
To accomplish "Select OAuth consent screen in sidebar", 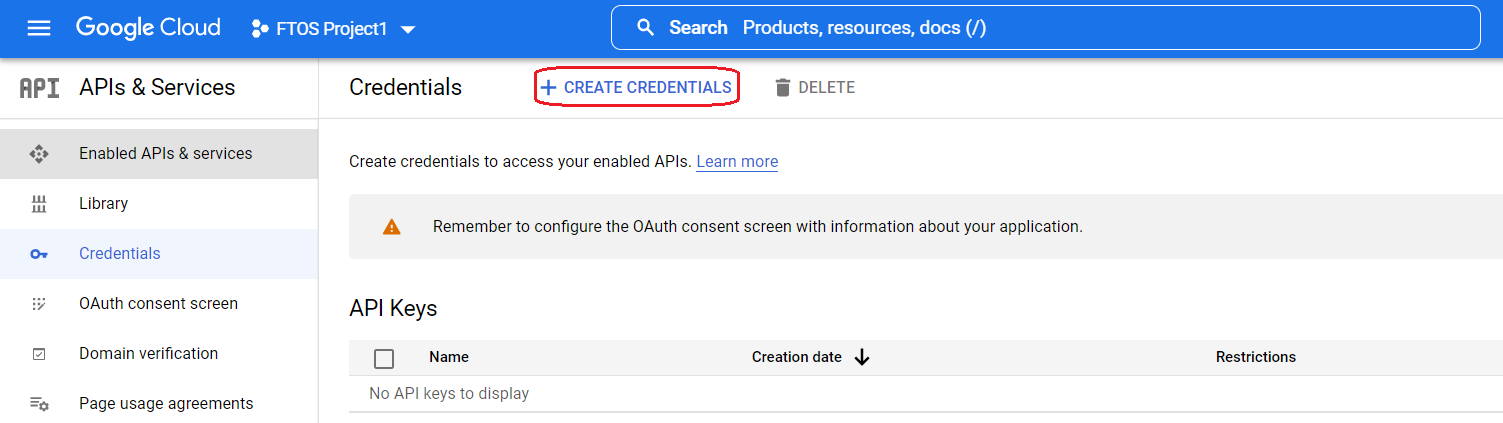I will pyautogui.click(x=158, y=304).
